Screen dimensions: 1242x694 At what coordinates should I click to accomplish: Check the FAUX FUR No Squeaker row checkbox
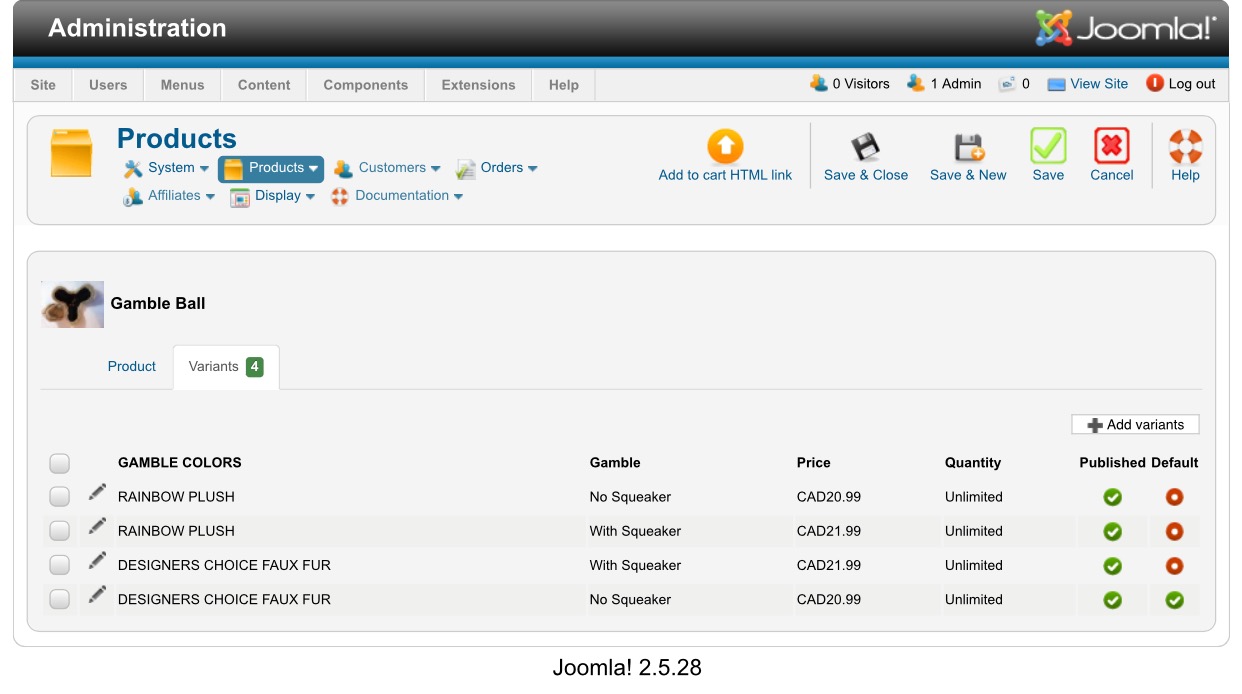pos(60,599)
